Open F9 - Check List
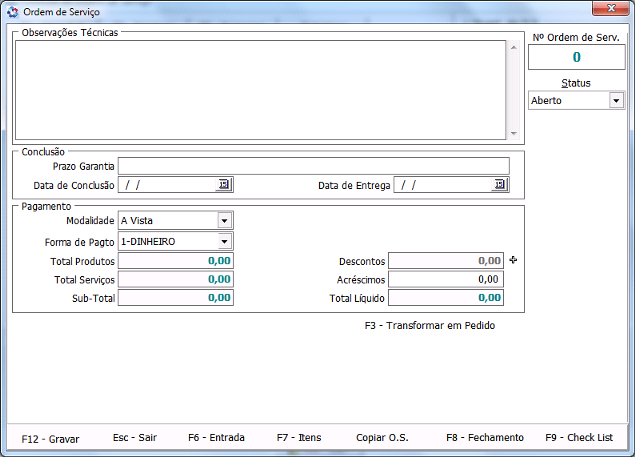This screenshot has width=635, height=457. point(579,438)
